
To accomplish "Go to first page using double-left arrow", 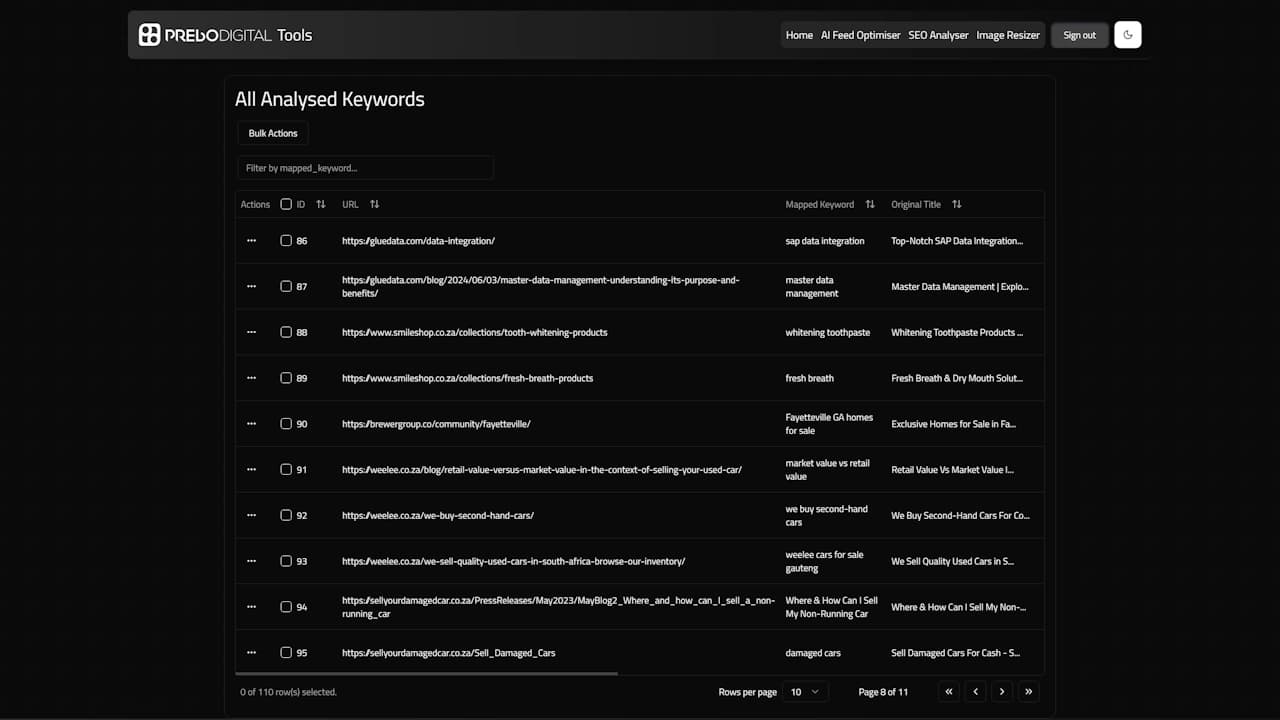I will [948, 691].
